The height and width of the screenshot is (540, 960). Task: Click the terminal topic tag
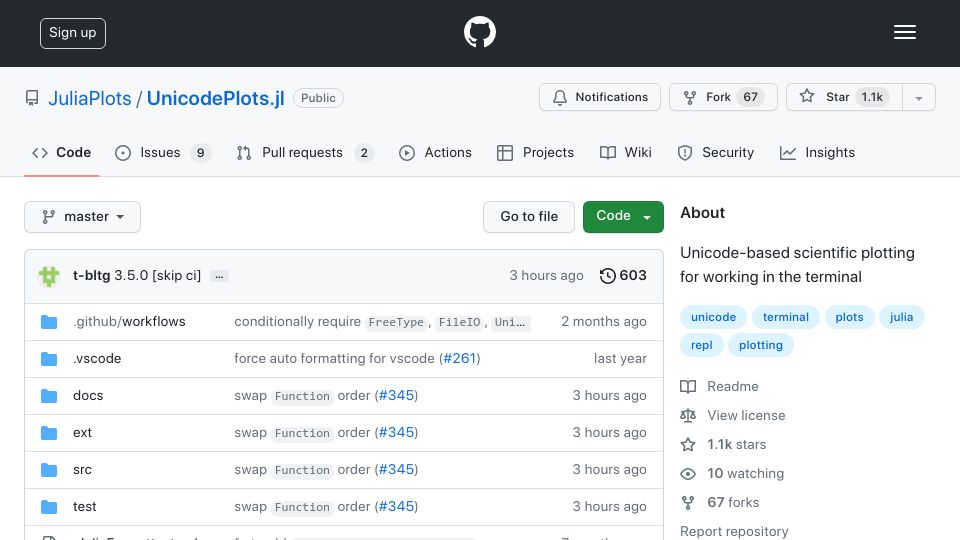tap(786, 317)
